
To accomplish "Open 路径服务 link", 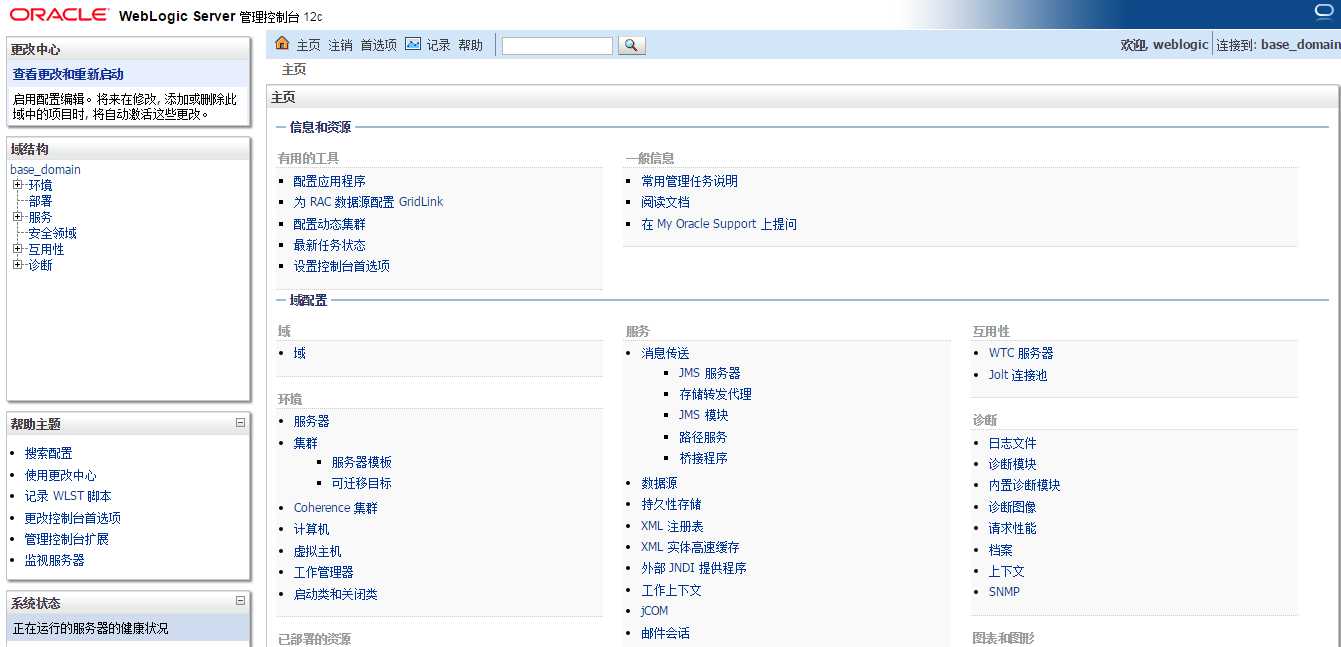I will (703, 437).
